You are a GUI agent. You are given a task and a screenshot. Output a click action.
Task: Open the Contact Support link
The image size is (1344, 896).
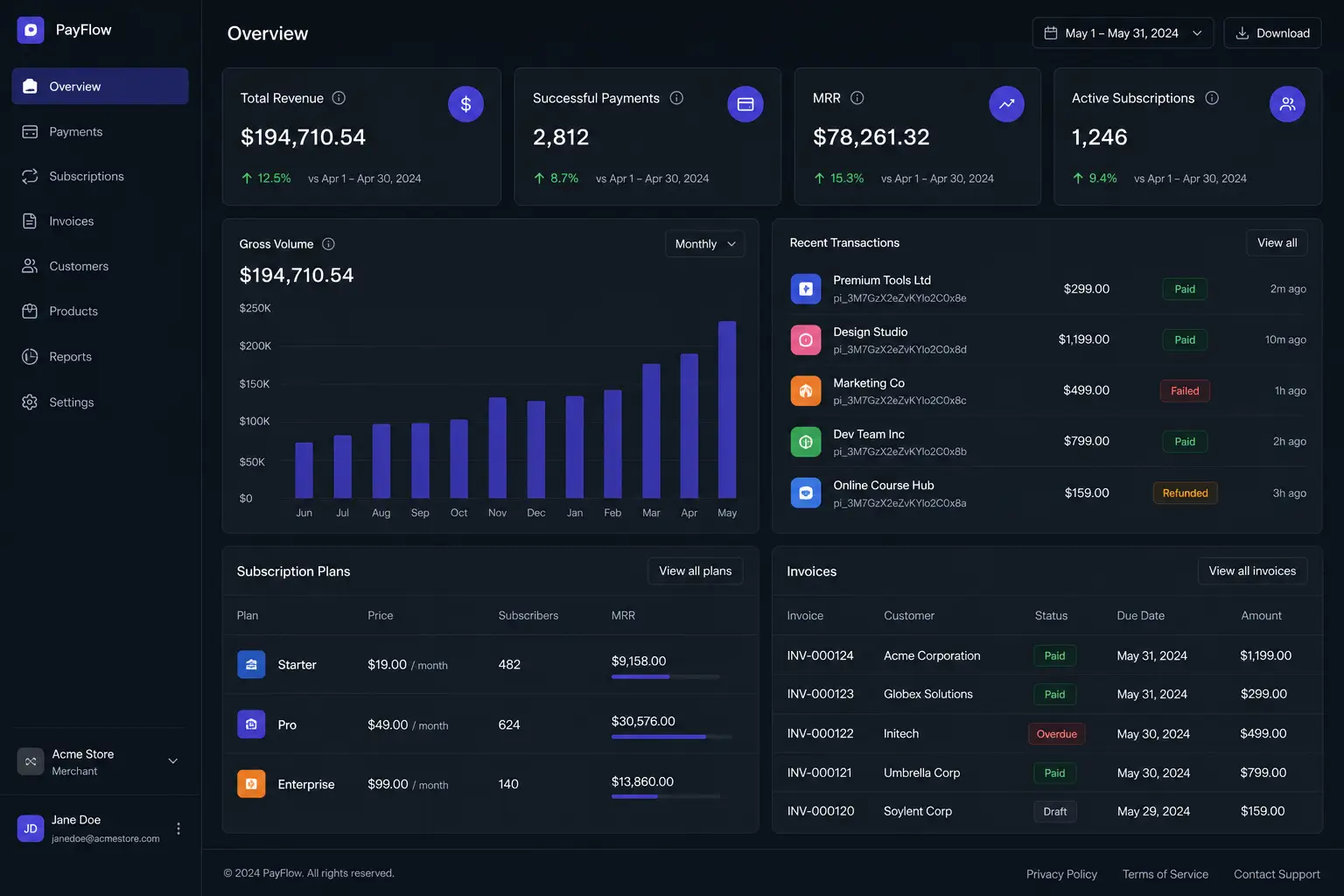pos(1277,874)
